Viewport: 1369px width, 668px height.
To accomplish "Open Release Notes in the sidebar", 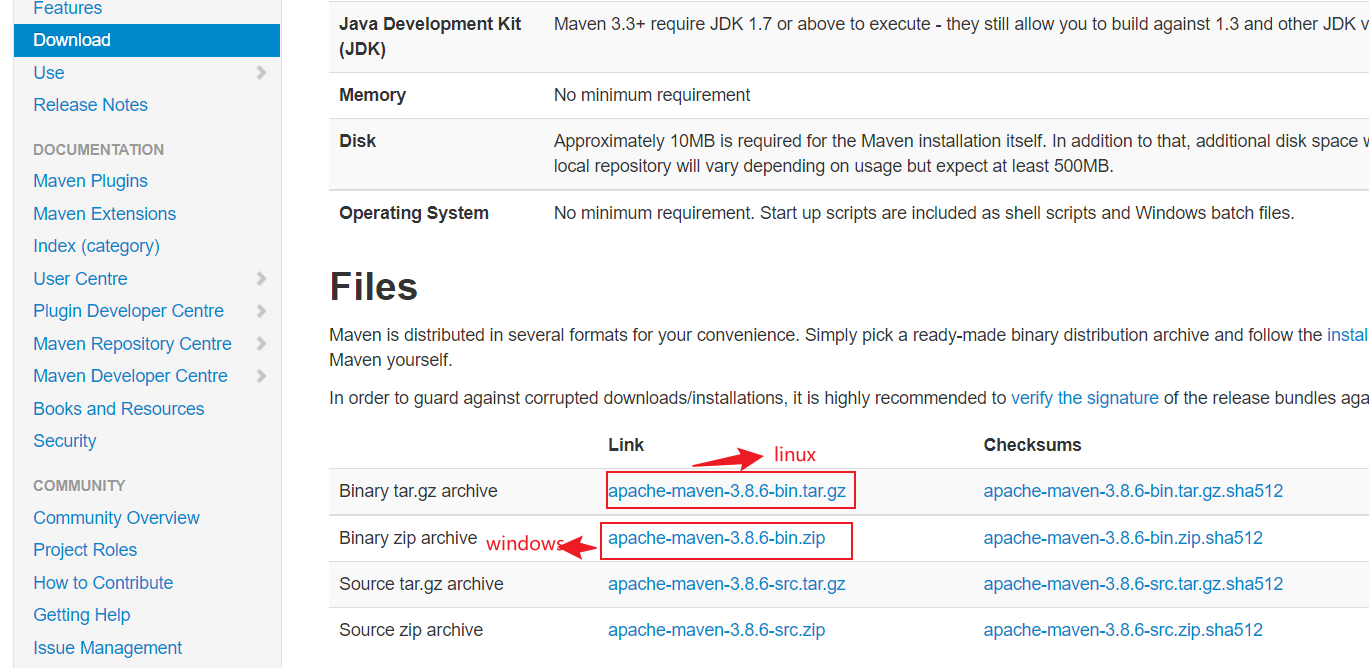I will pyautogui.click(x=90, y=105).
